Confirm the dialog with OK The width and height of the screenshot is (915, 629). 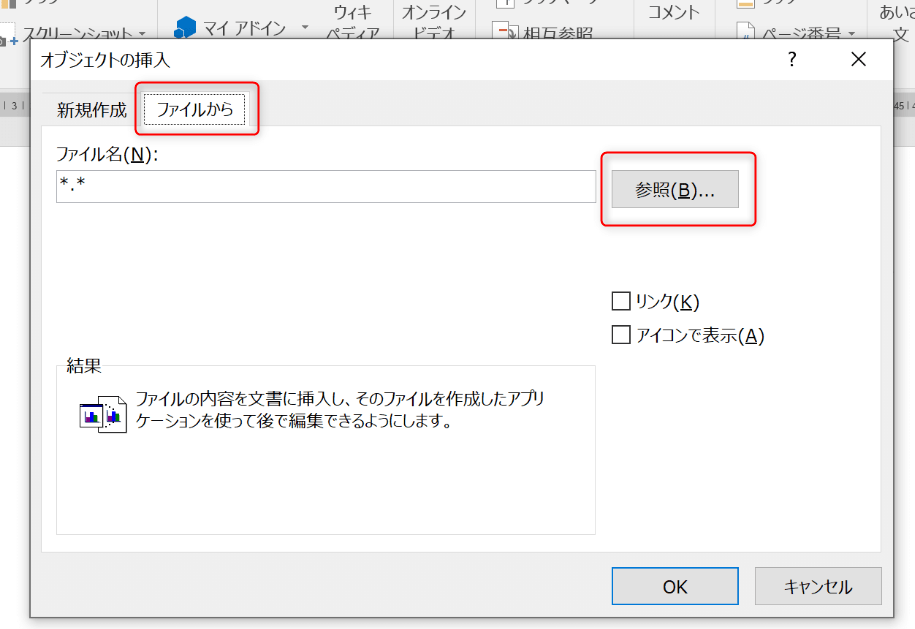pos(674,586)
